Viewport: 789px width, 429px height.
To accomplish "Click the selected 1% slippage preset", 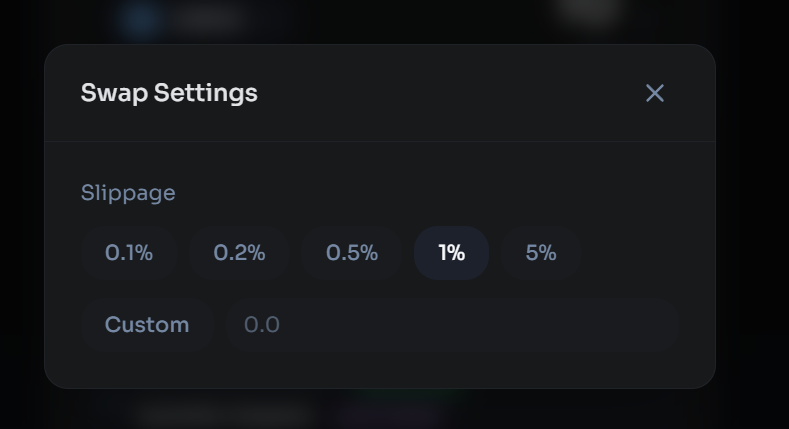I will [451, 252].
